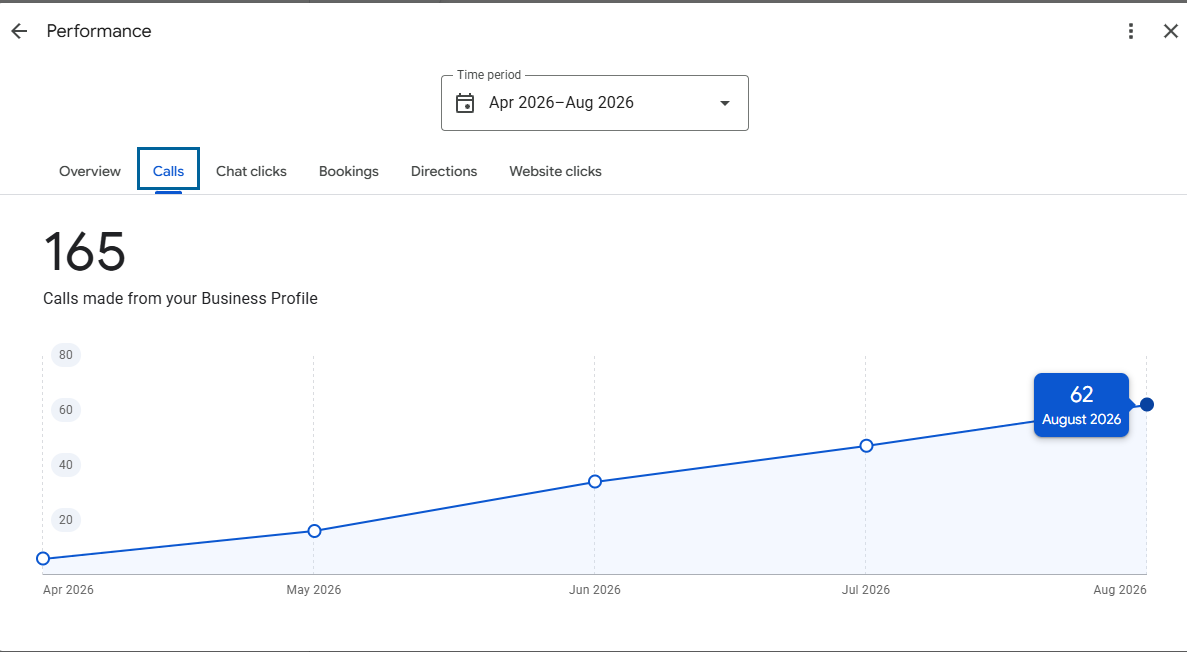Viewport: 1187px width, 652px height.
Task: Click the Aug 2026 x-axis label
Action: pos(1120,590)
